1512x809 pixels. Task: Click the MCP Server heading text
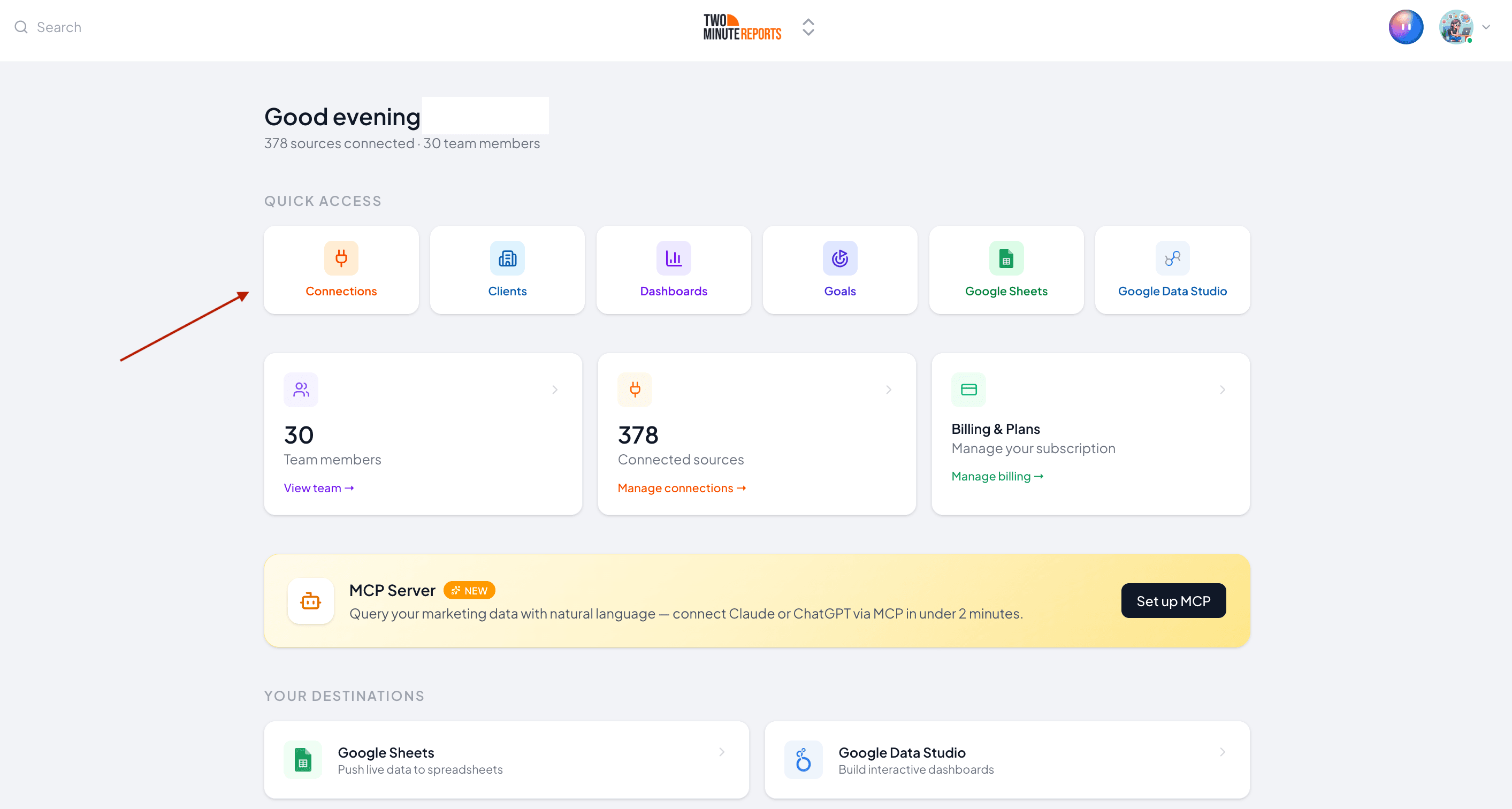[392, 591]
